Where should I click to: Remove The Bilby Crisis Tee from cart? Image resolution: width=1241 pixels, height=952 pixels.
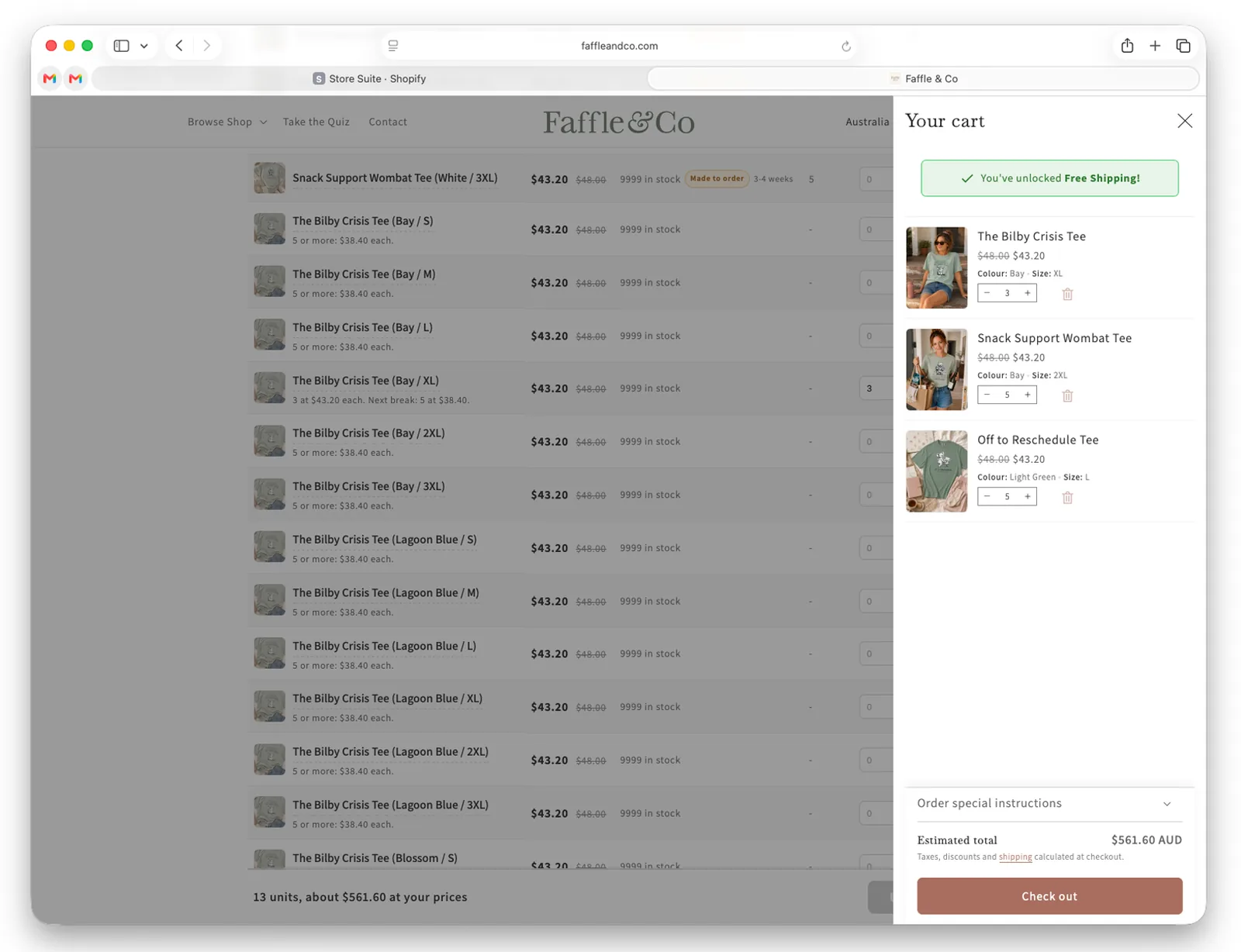coord(1067,294)
